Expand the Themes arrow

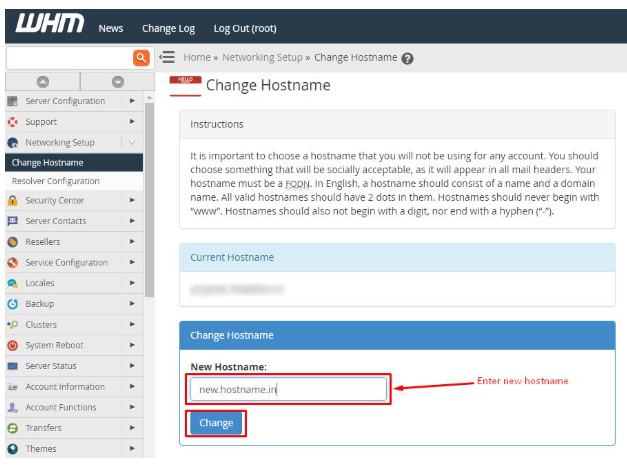point(132,449)
